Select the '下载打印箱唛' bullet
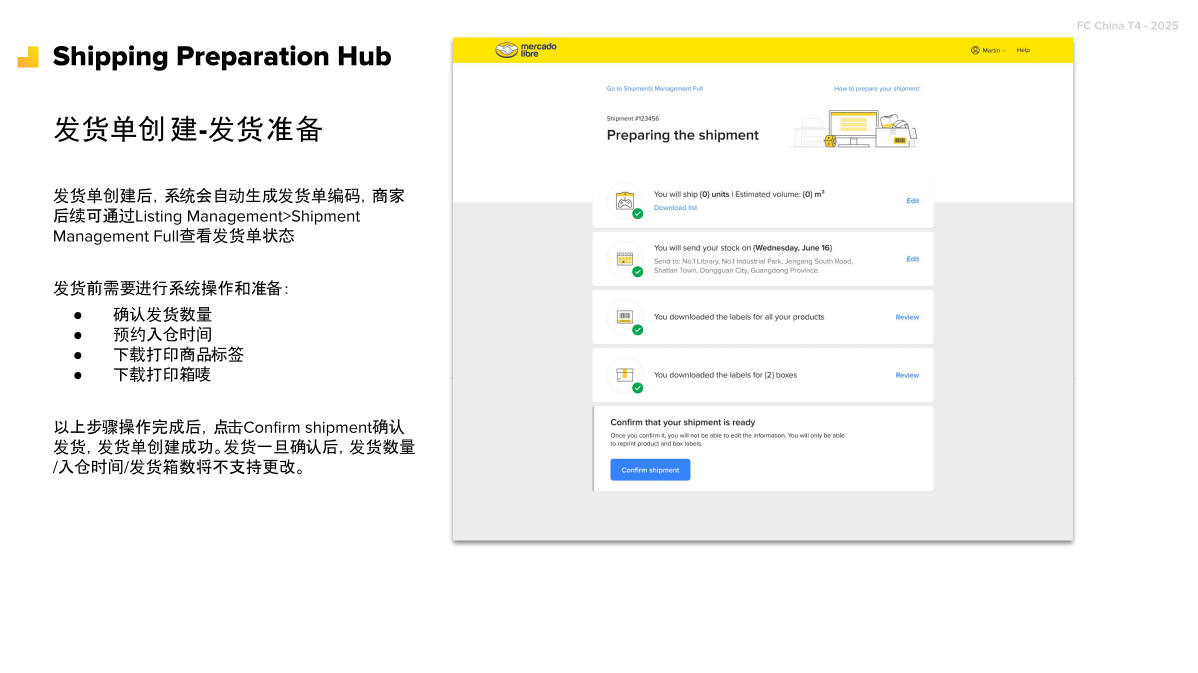The image size is (1198, 673). click(x=161, y=374)
